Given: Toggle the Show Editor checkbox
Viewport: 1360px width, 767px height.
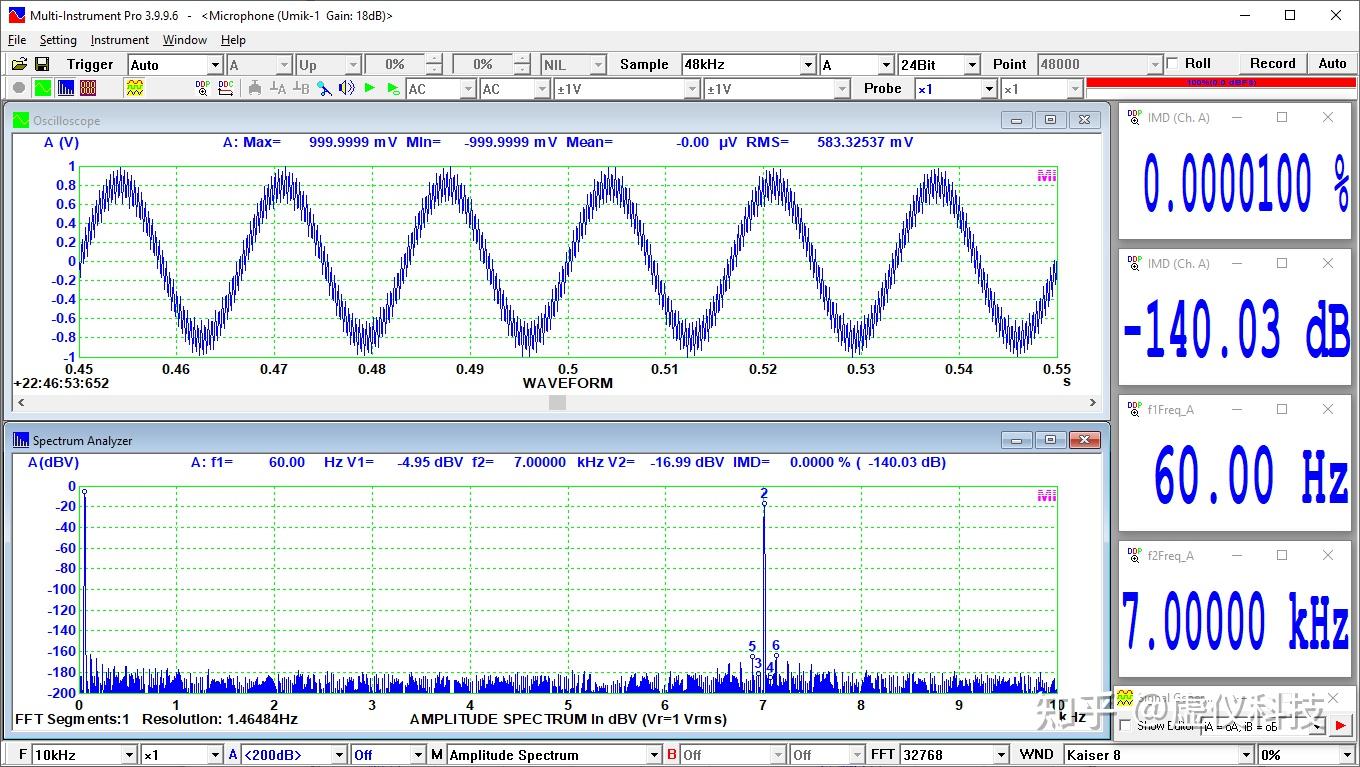Looking at the screenshot, I should 1125,725.
